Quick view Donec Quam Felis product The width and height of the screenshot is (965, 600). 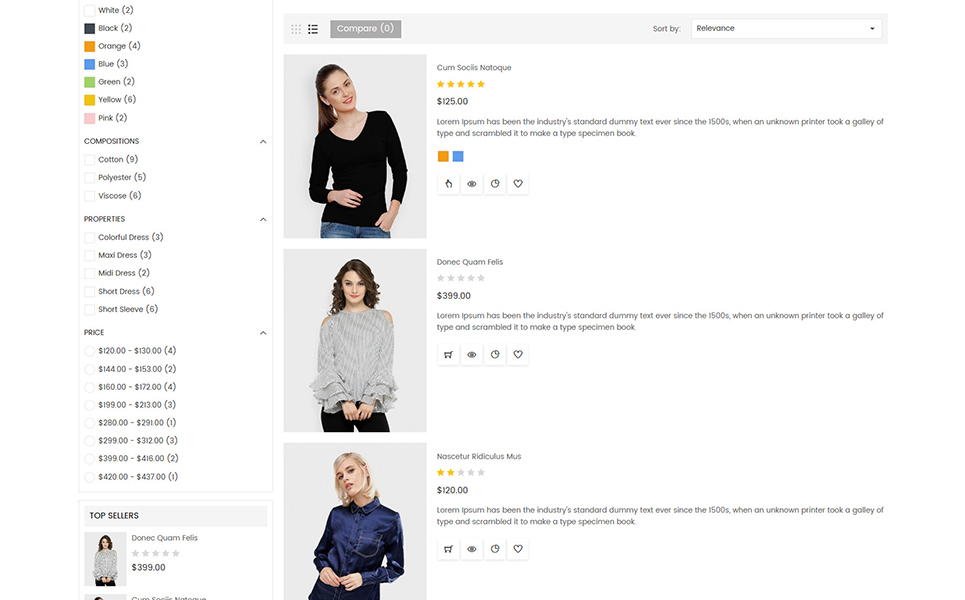[x=471, y=354]
